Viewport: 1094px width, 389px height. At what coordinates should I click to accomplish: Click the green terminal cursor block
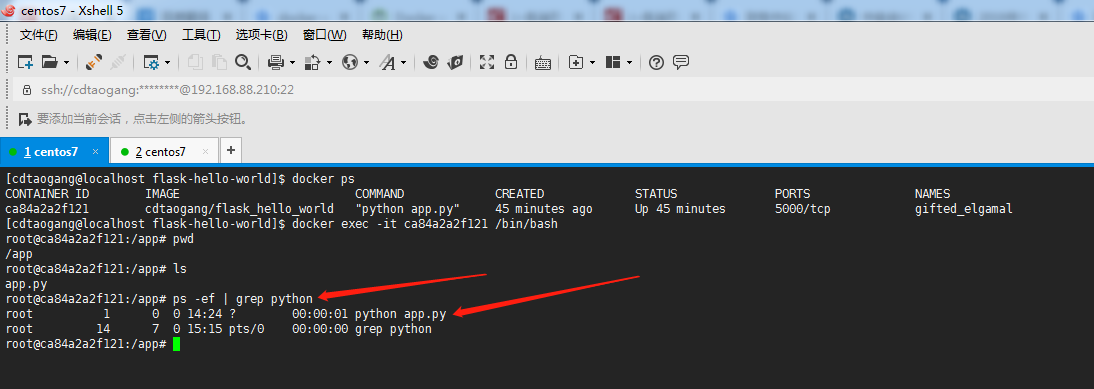point(177,344)
